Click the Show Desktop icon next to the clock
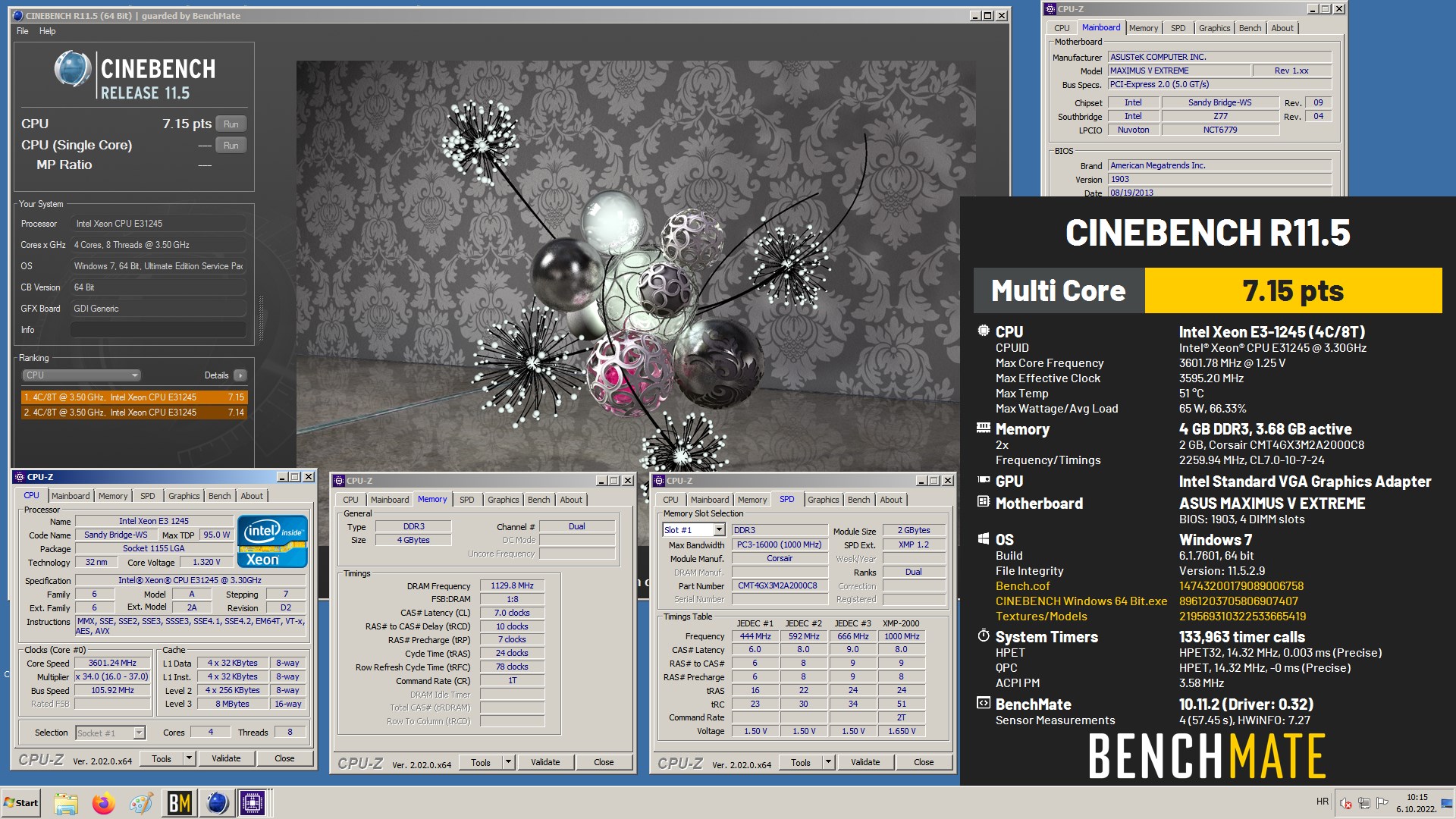The width and height of the screenshot is (1456, 819). coord(1447,803)
